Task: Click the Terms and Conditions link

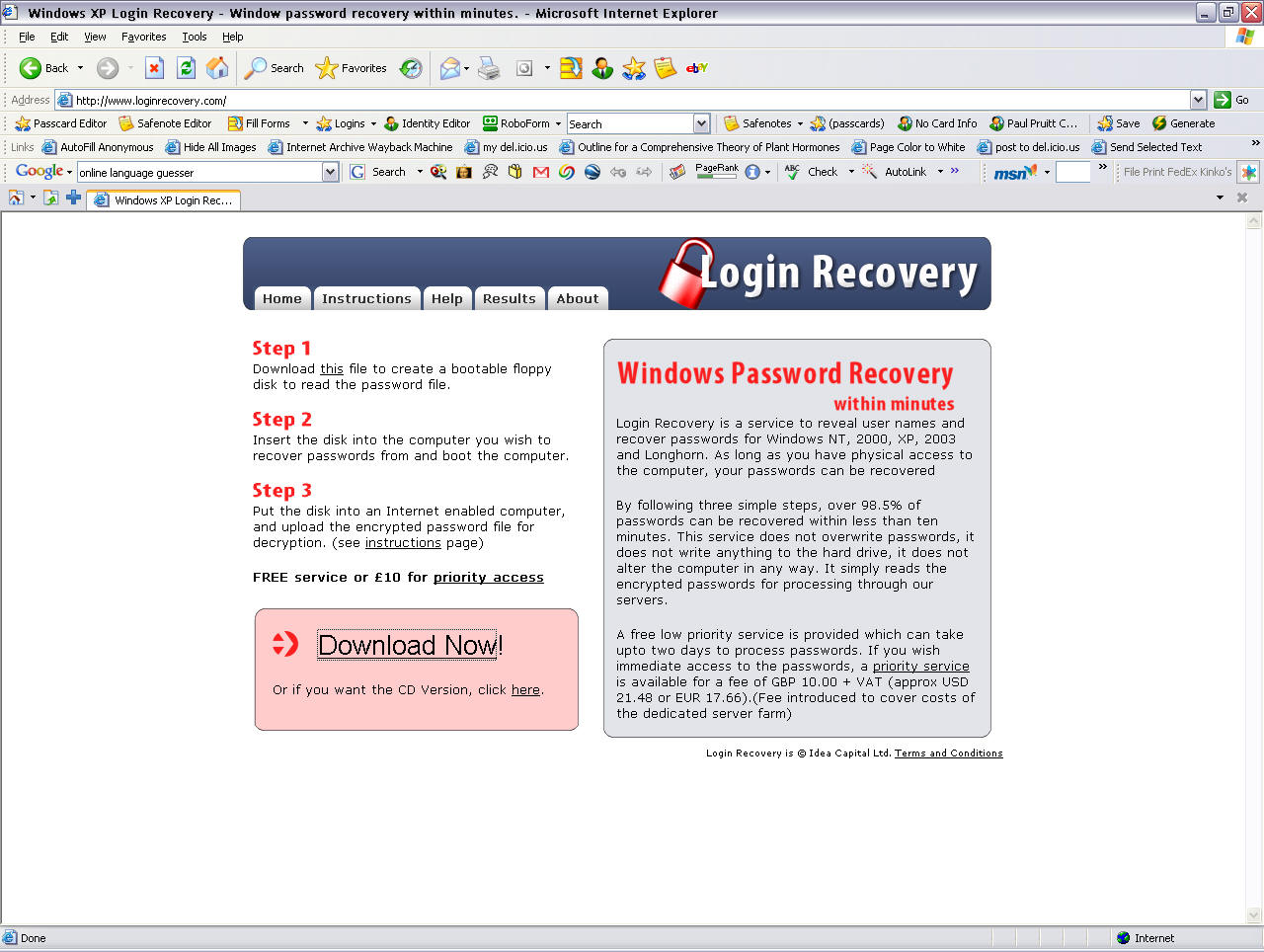Action: point(949,753)
